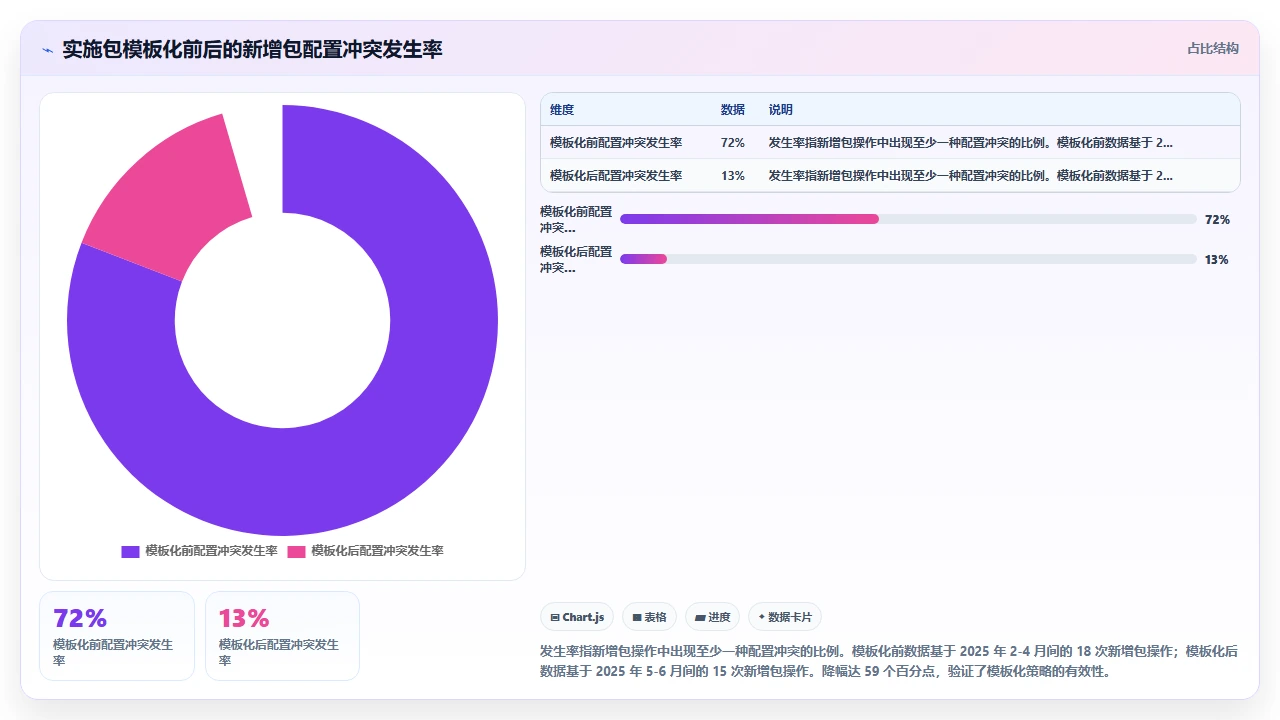Select the 13% data card
The width and height of the screenshot is (1280, 720).
(x=282, y=636)
